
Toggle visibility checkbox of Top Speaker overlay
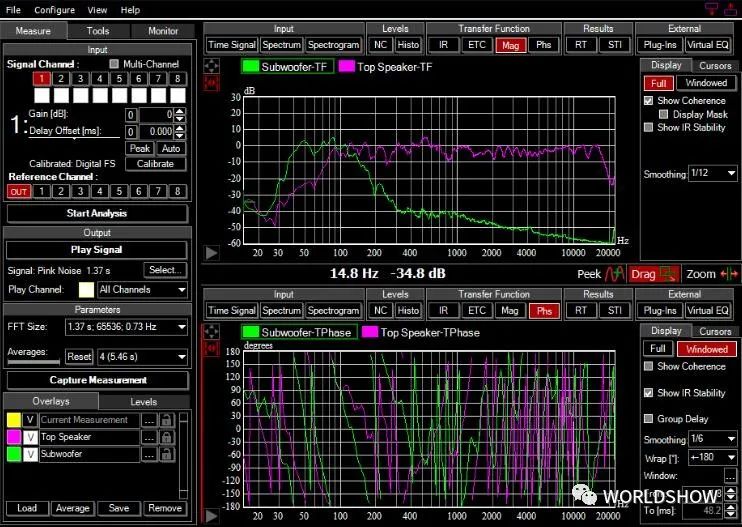click(x=30, y=437)
